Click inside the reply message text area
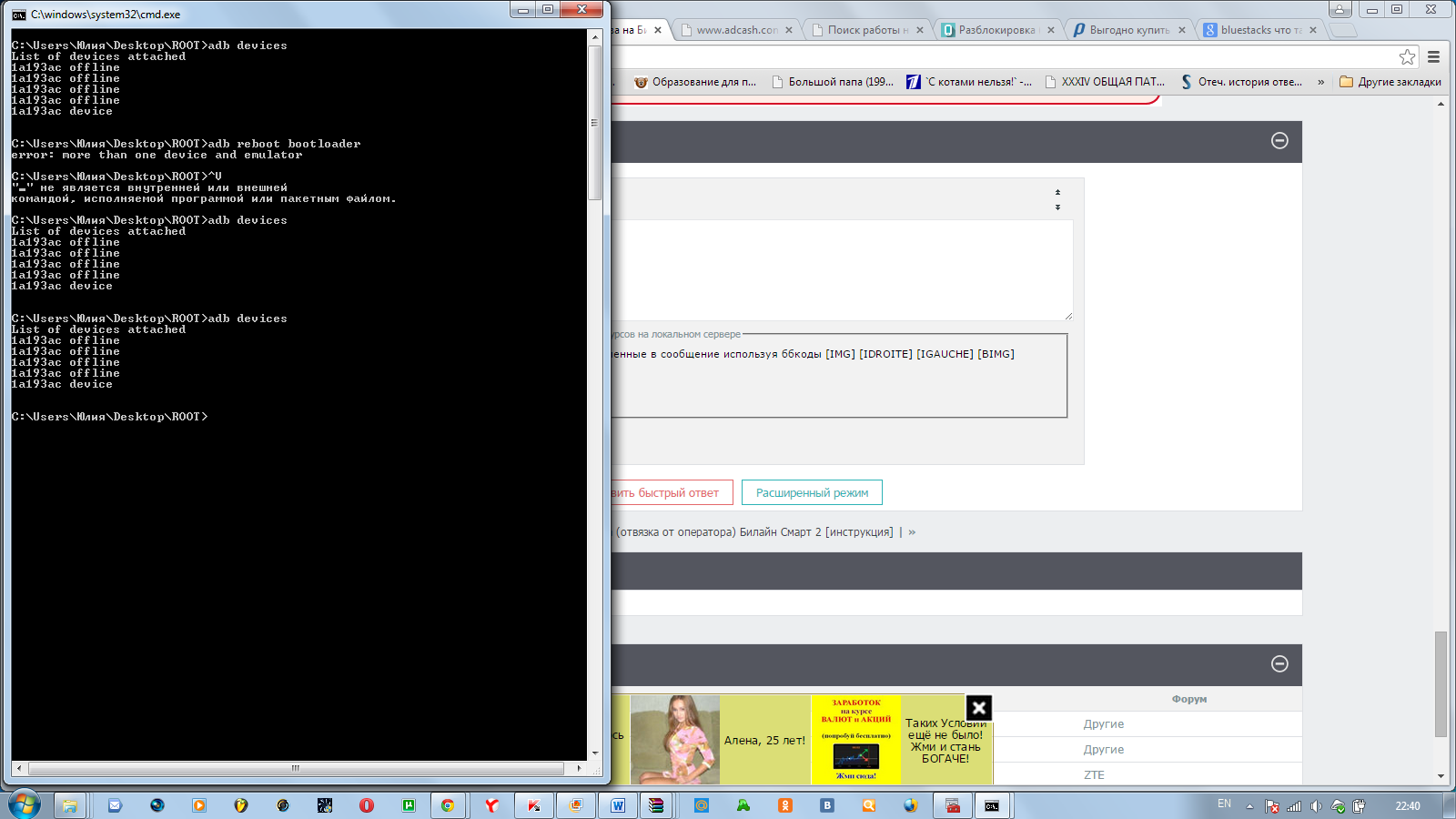 [837, 269]
